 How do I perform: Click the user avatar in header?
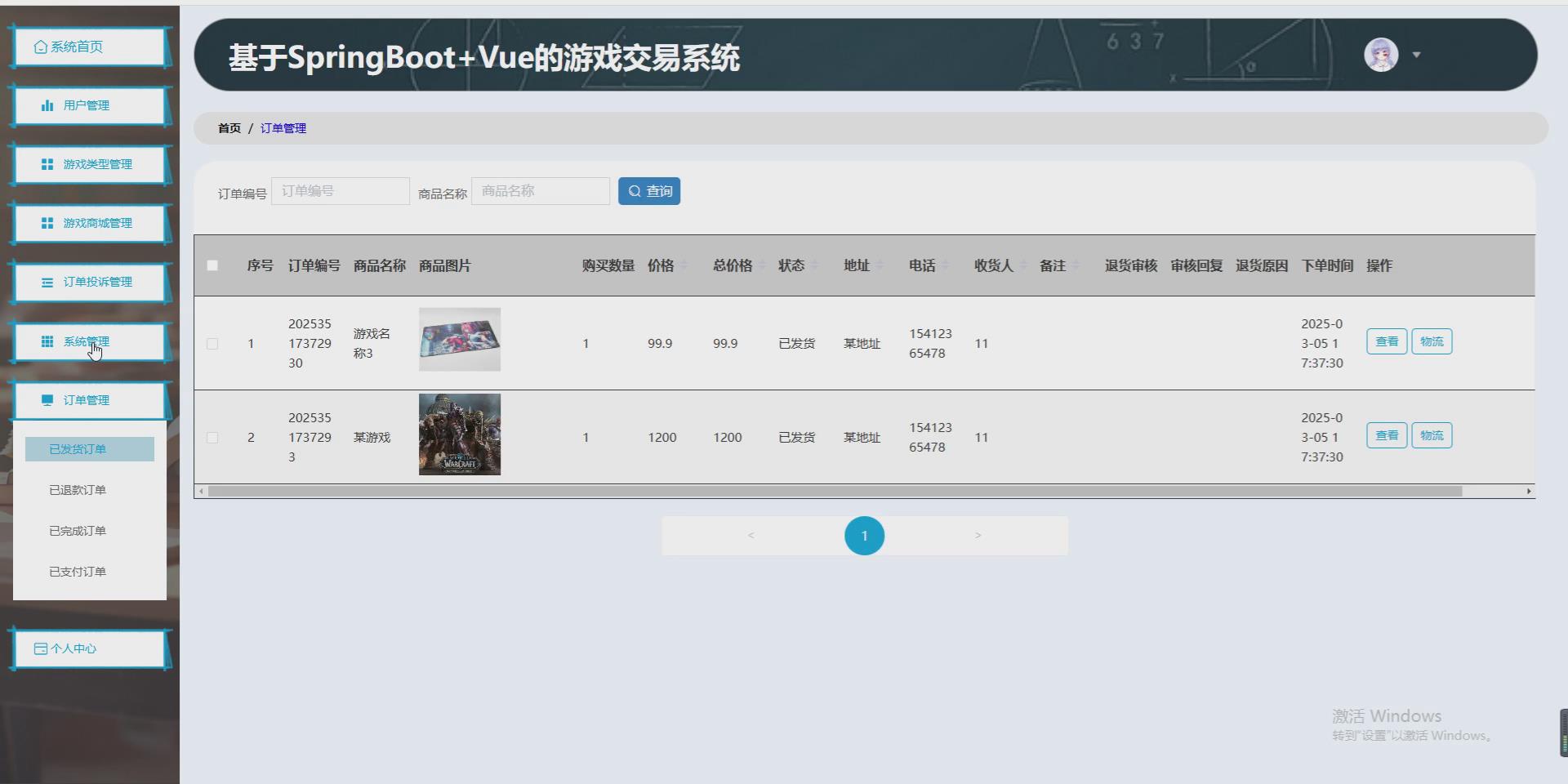coord(1381,55)
